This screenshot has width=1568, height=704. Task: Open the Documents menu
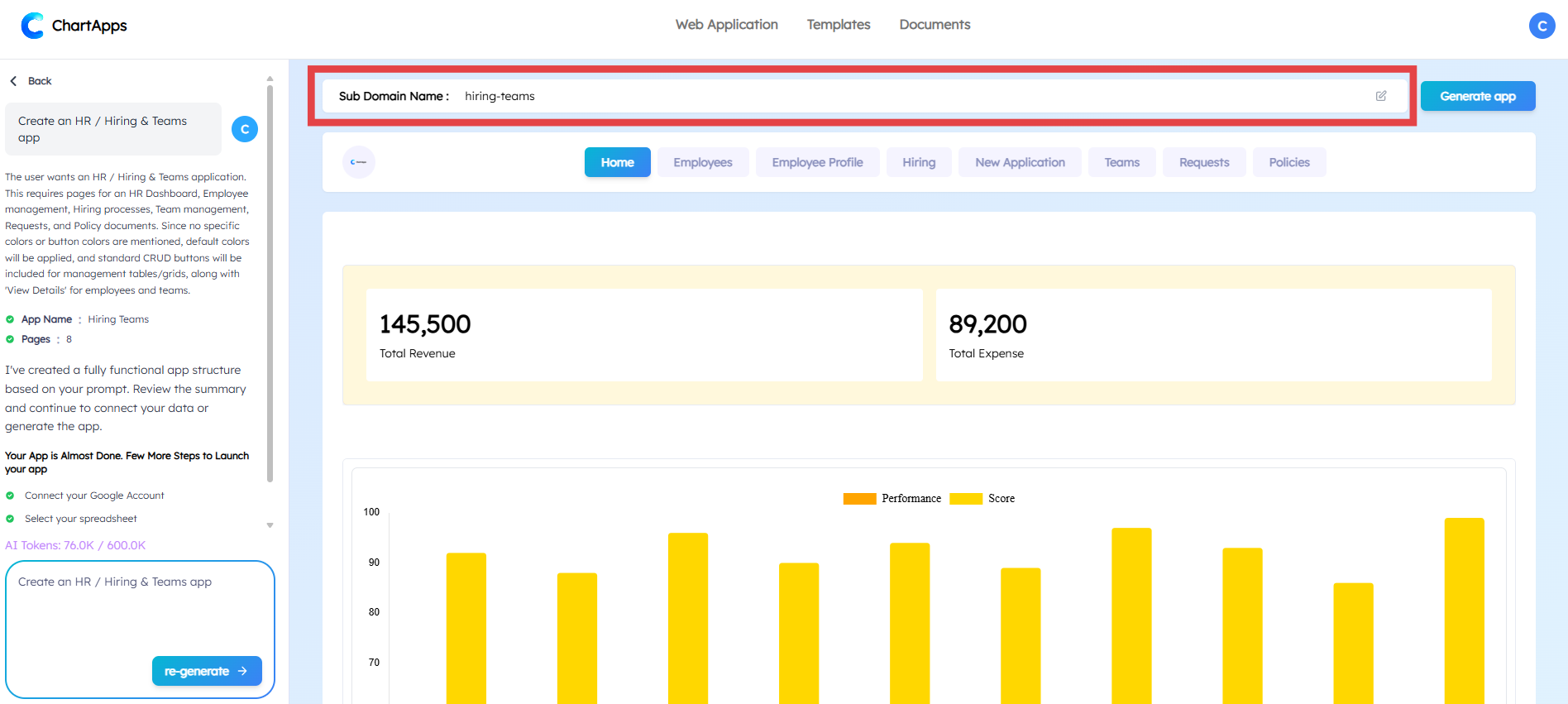[x=935, y=25]
